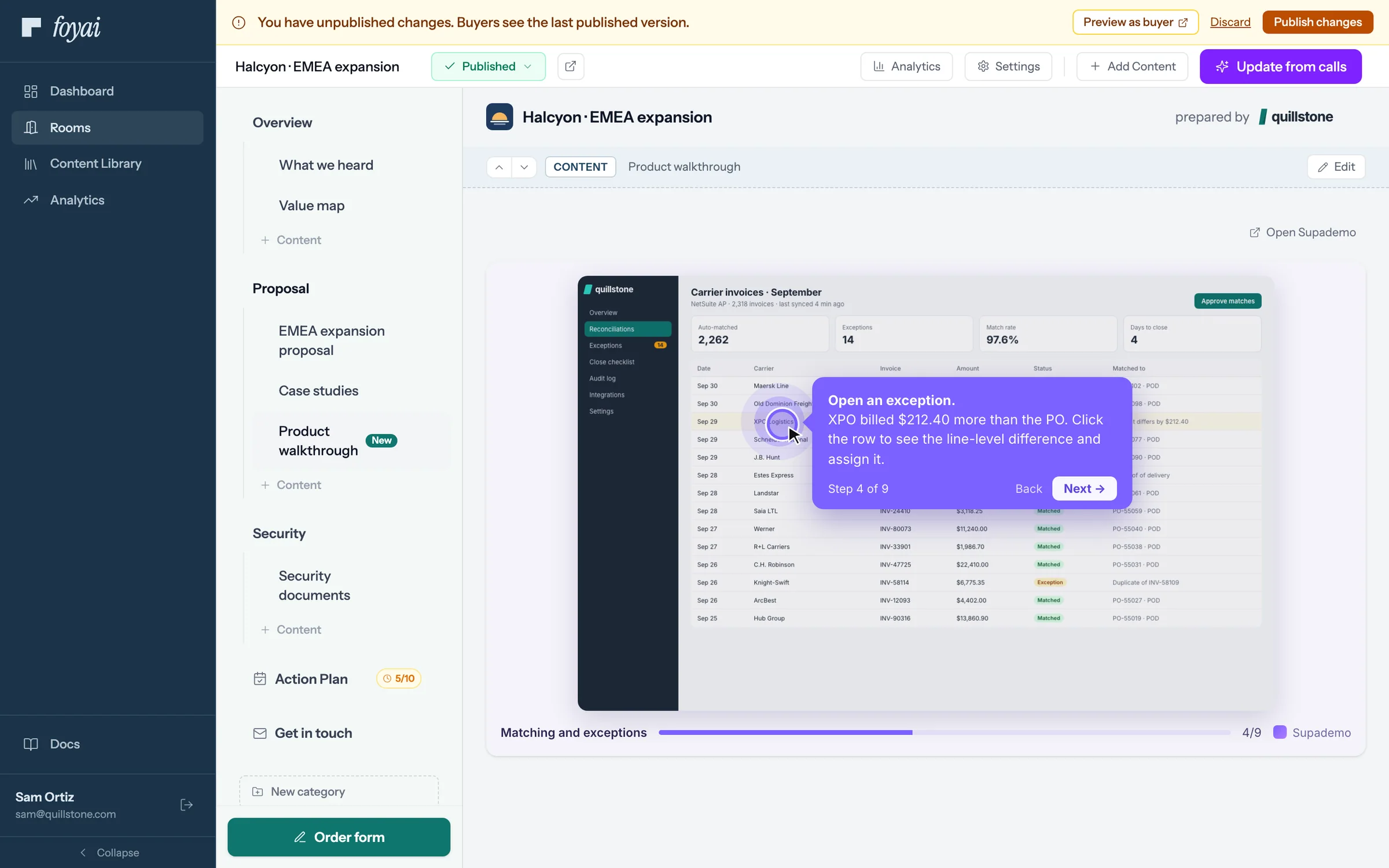
Task: Click the logout icon next to Sam Ortiz
Action: coord(186,805)
